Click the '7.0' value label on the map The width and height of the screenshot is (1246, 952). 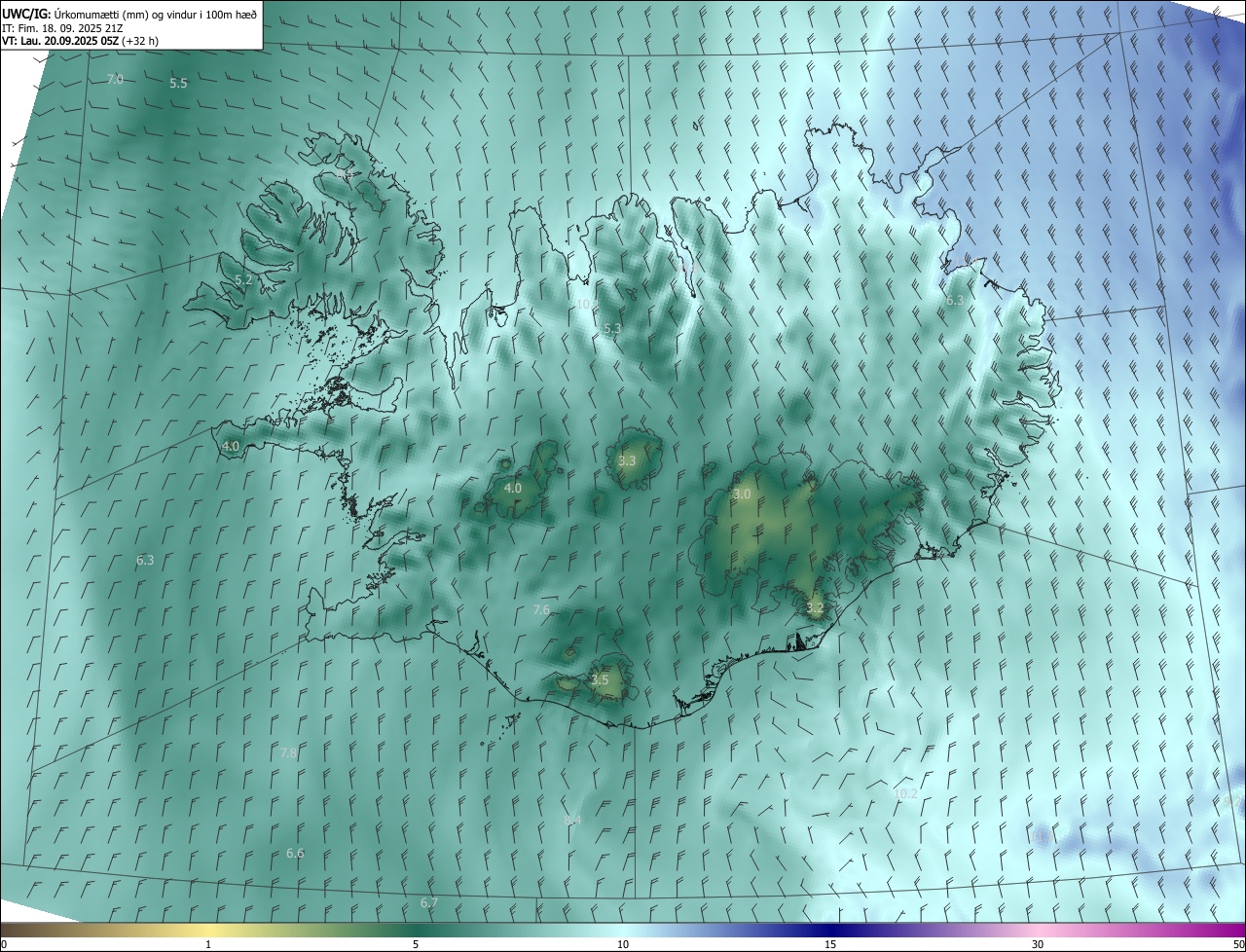(115, 79)
